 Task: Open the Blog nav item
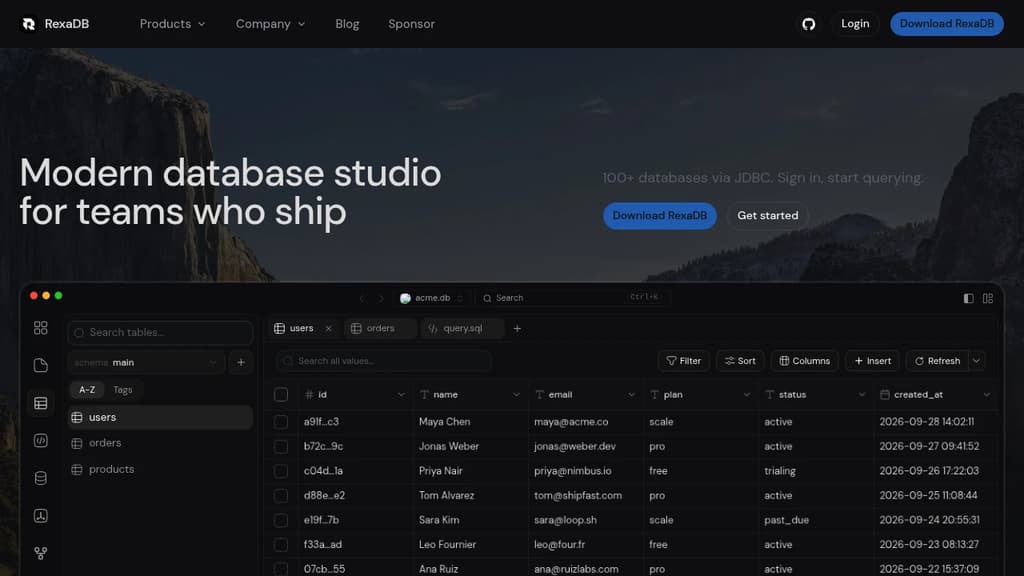[x=347, y=24]
